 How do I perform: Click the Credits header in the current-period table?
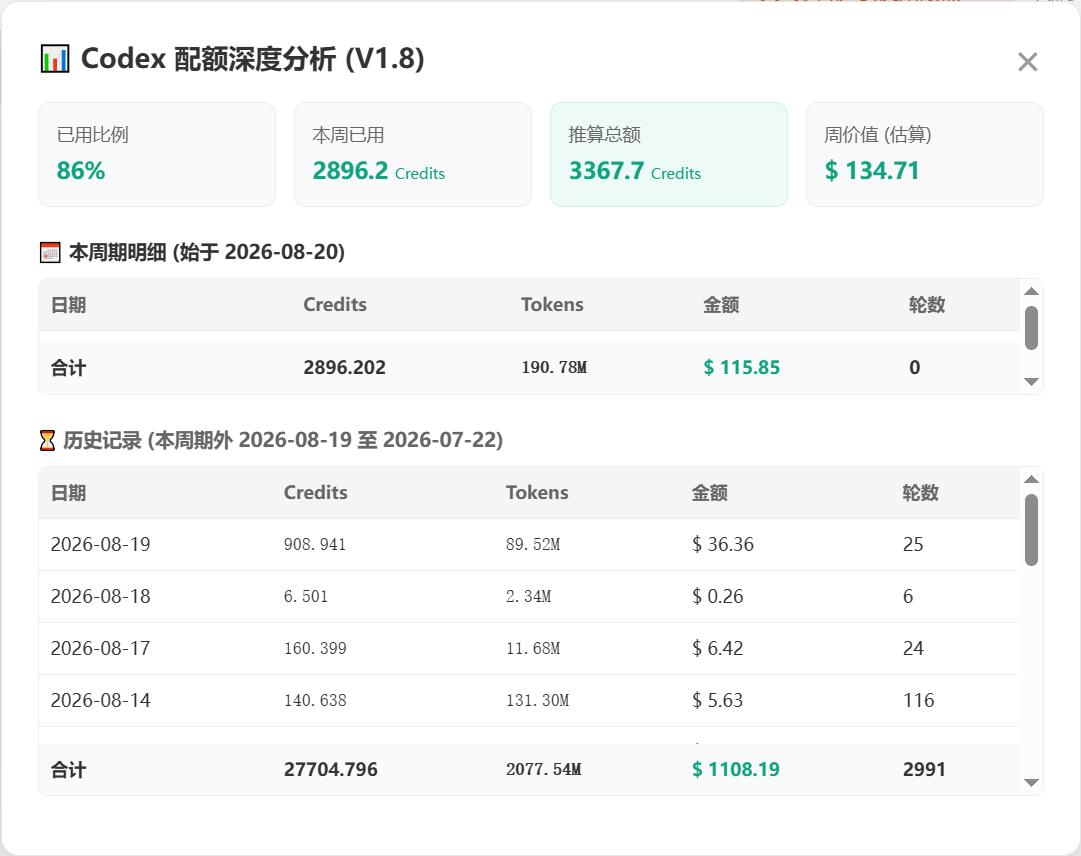(335, 305)
